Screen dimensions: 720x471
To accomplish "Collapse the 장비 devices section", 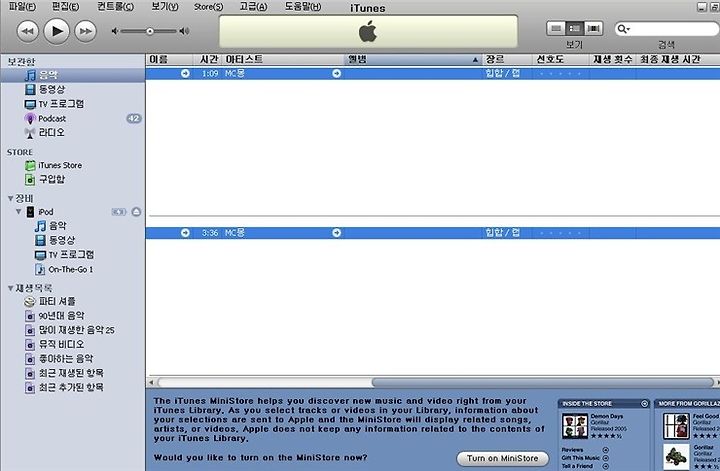I will (x=11, y=198).
